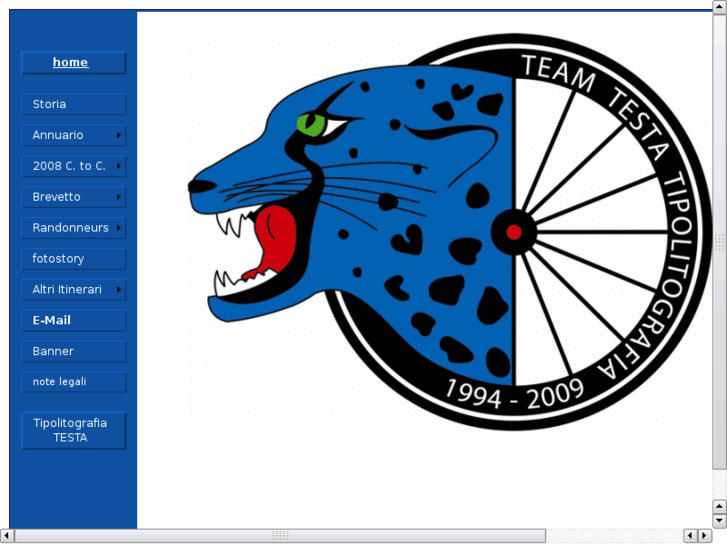Viewport: 727px width, 545px height.
Task: Select the 2008 C. to C. item
Action: 73,166
